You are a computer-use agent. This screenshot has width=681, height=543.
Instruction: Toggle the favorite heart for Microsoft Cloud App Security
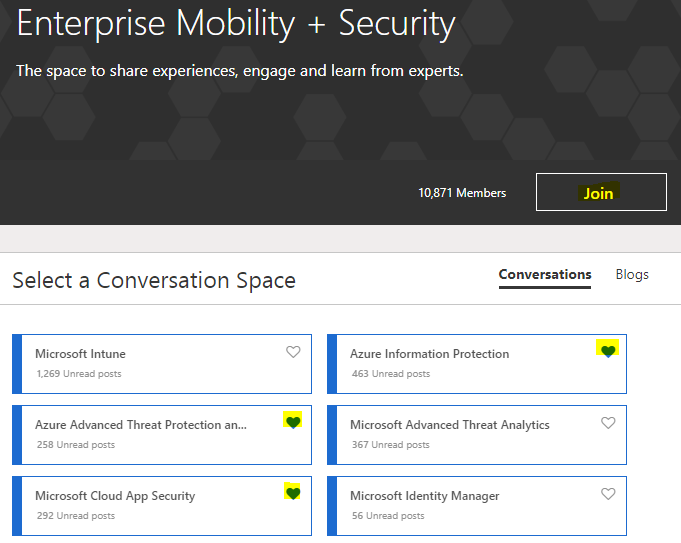(292, 493)
